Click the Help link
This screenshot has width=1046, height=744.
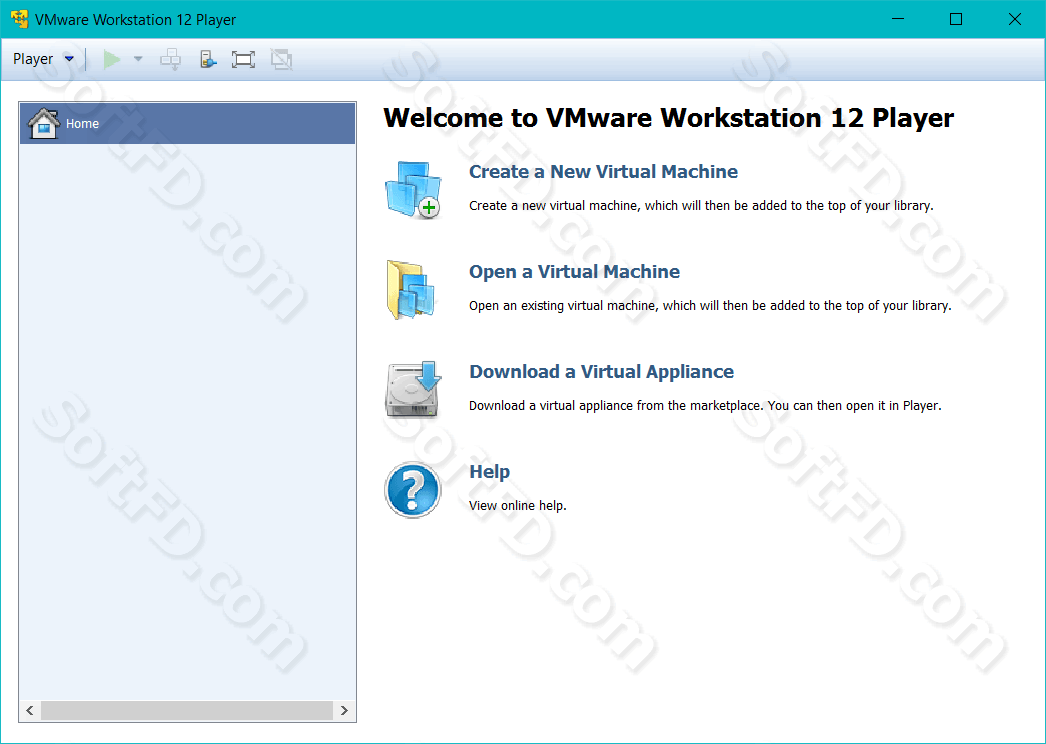tap(489, 472)
